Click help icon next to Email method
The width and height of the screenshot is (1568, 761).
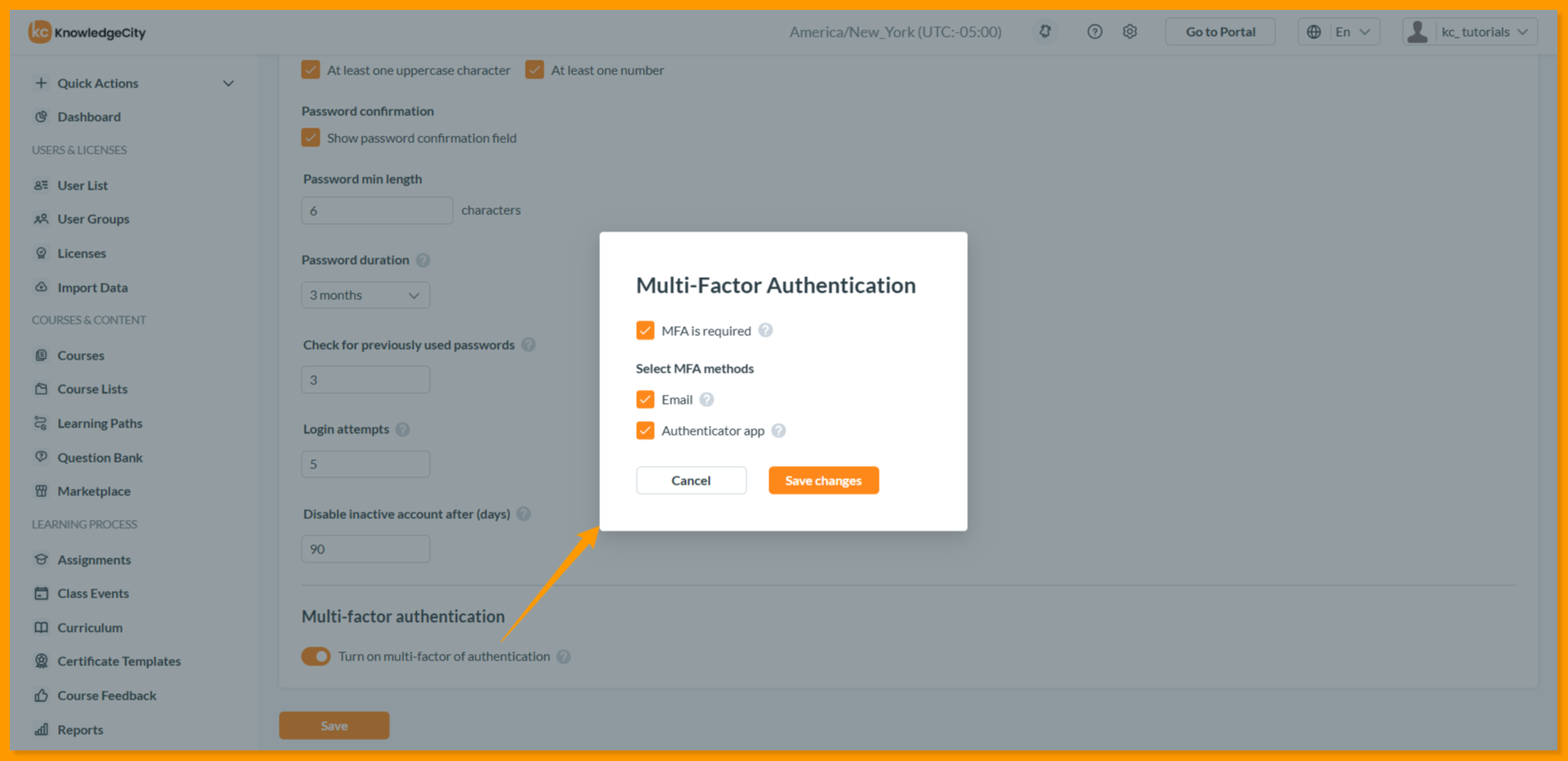pyautogui.click(x=706, y=400)
